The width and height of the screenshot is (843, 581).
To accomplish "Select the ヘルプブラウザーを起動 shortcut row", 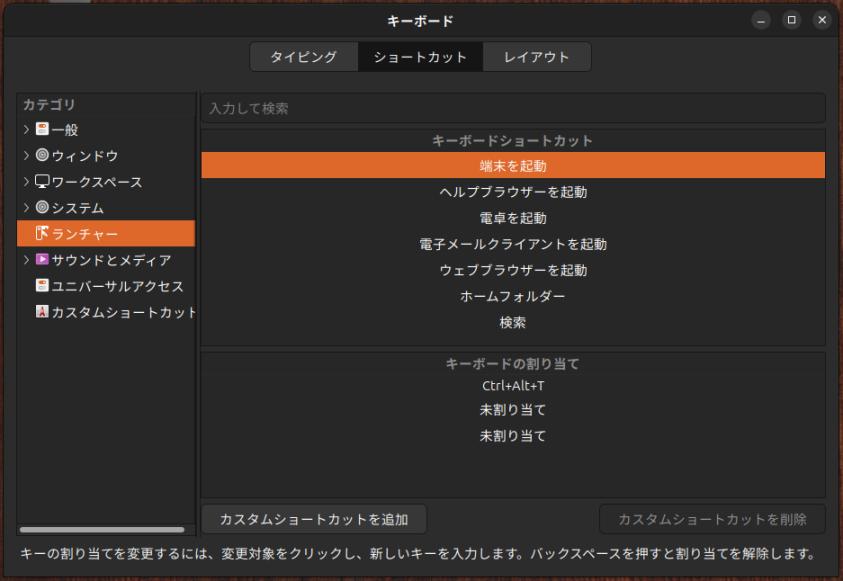I will (513, 192).
